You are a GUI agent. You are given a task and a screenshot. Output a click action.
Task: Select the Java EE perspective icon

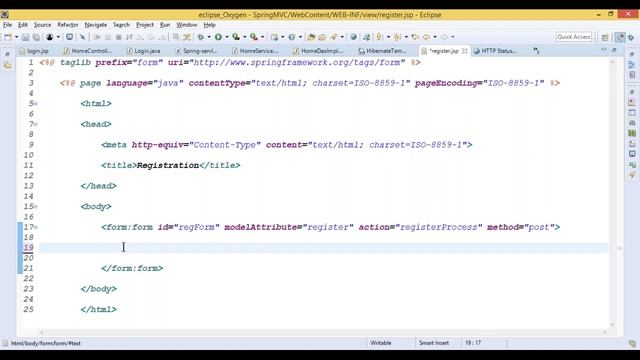pyautogui.click(x=620, y=37)
